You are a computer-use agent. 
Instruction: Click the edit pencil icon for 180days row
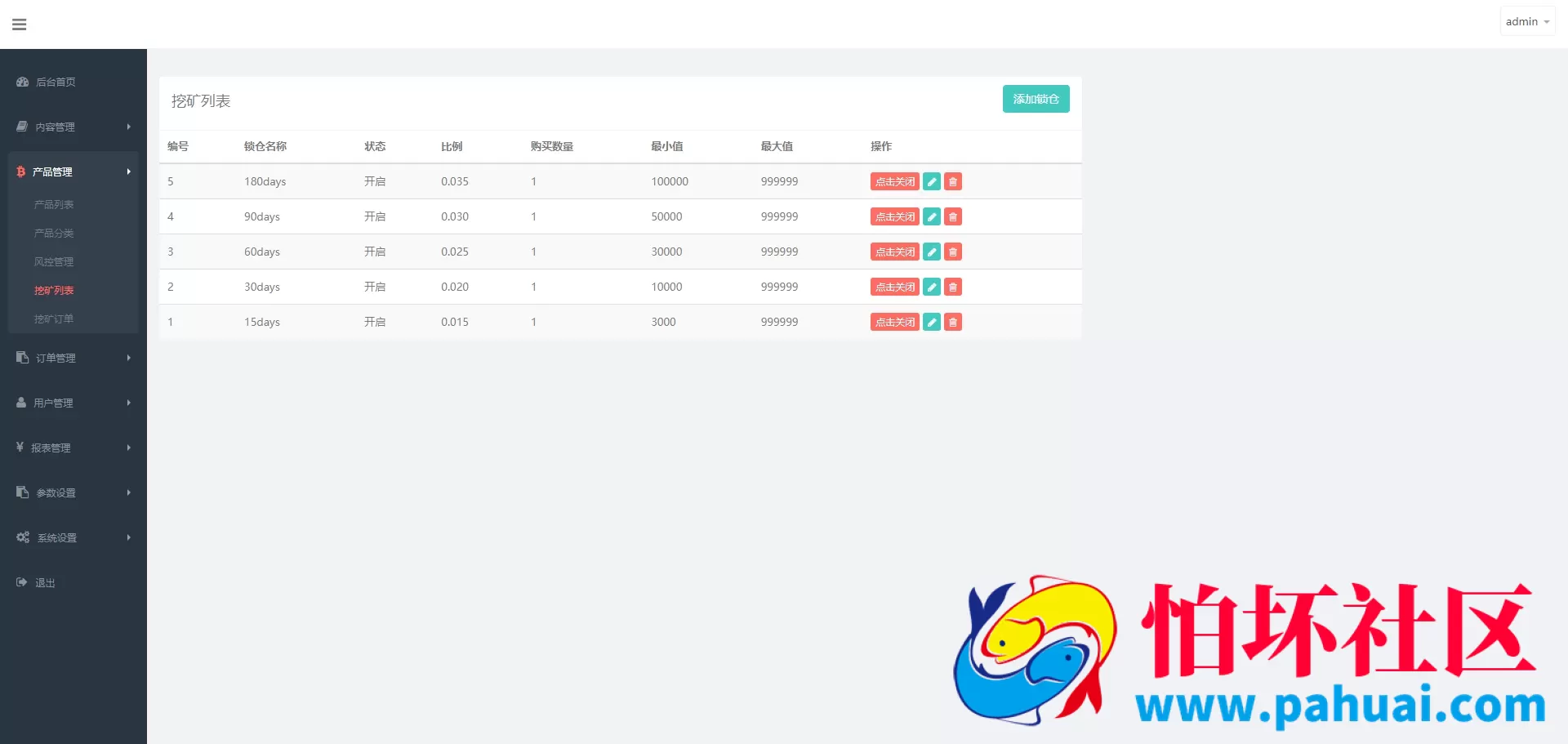click(932, 181)
